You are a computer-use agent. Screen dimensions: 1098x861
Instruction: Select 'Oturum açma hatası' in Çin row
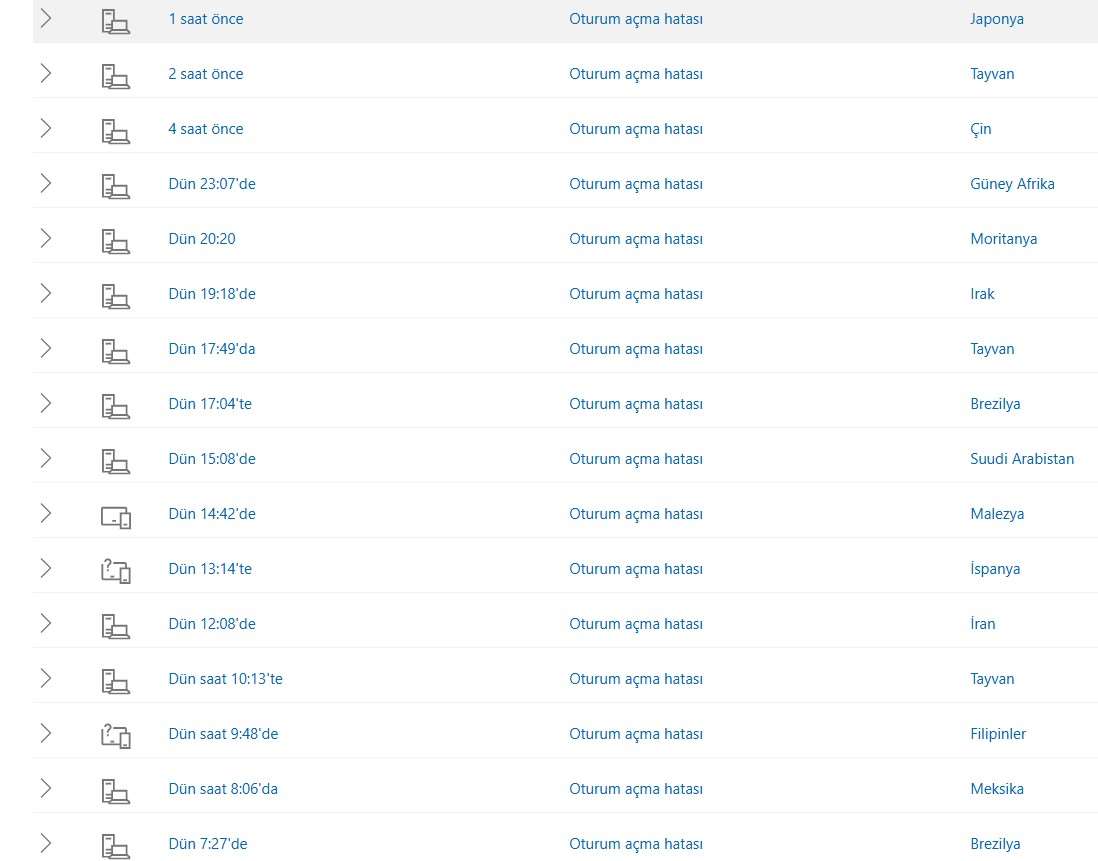pos(636,129)
